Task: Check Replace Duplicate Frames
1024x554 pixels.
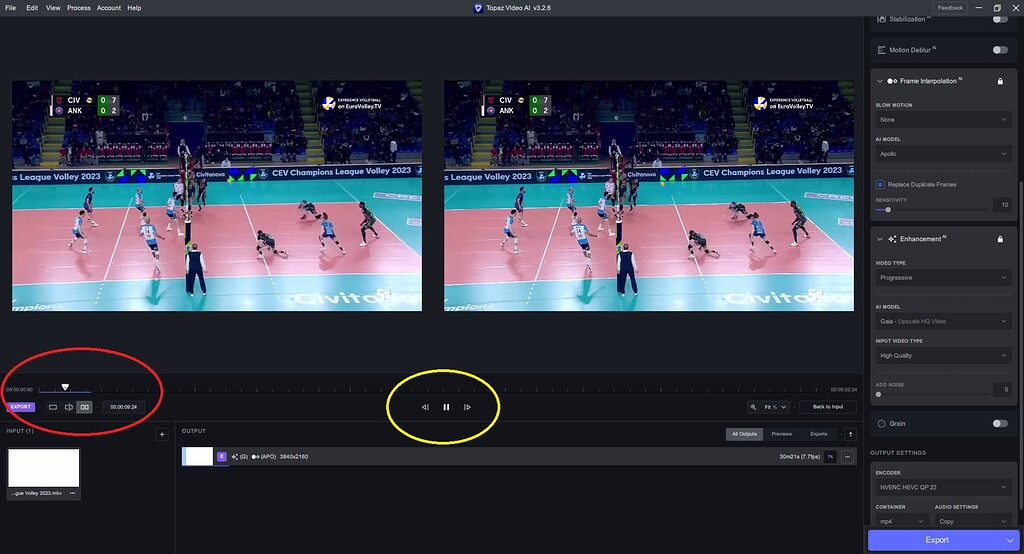Action: click(x=880, y=184)
